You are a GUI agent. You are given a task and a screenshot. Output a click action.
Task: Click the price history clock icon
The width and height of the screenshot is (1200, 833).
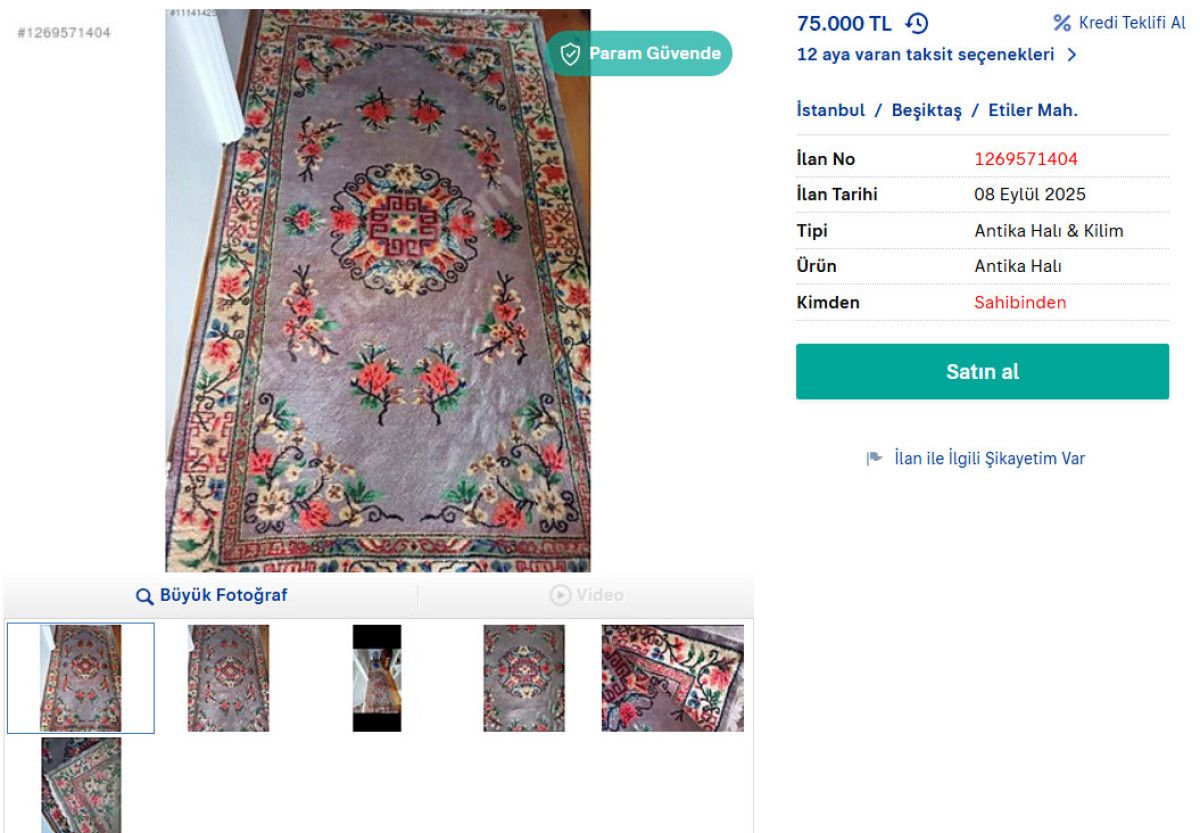click(916, 23)
